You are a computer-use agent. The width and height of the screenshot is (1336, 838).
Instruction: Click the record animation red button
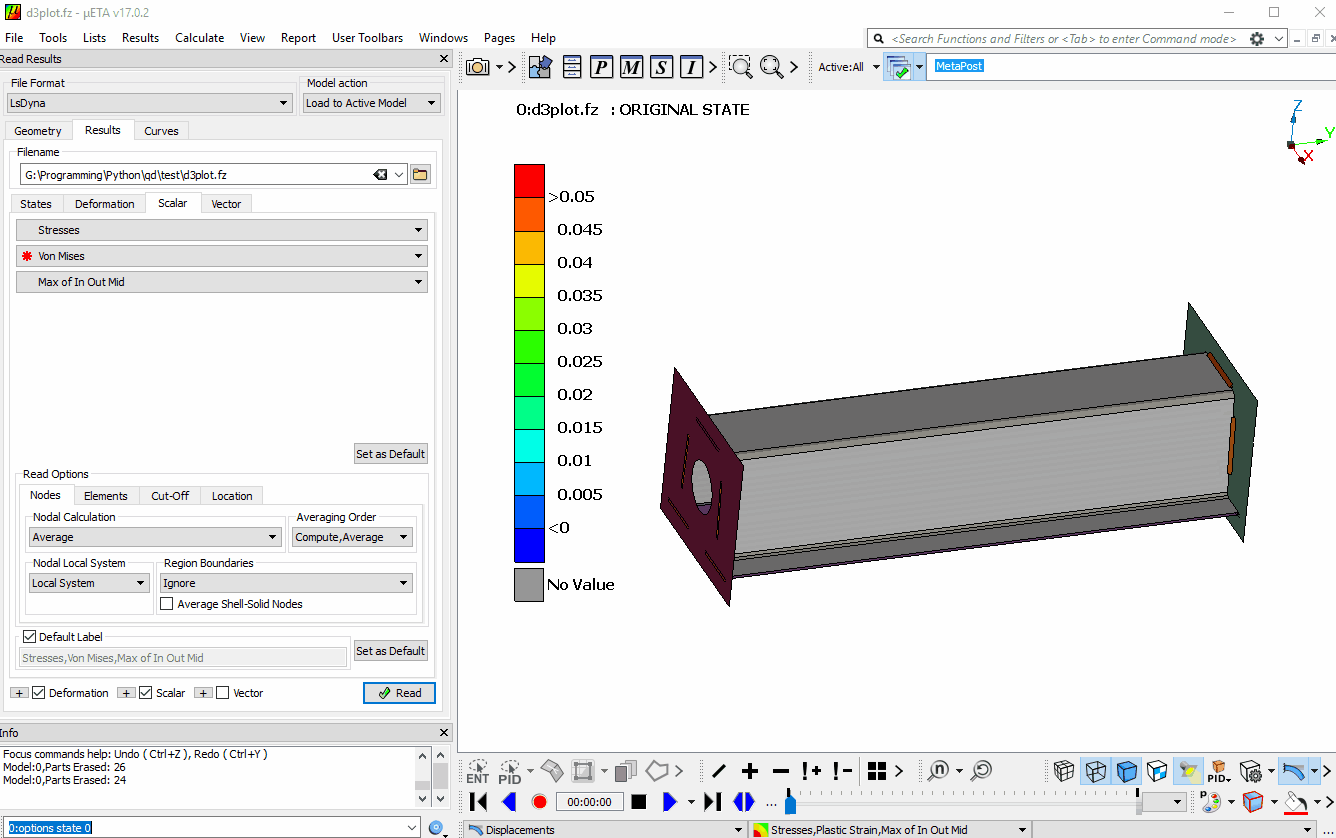click(540, 802)
